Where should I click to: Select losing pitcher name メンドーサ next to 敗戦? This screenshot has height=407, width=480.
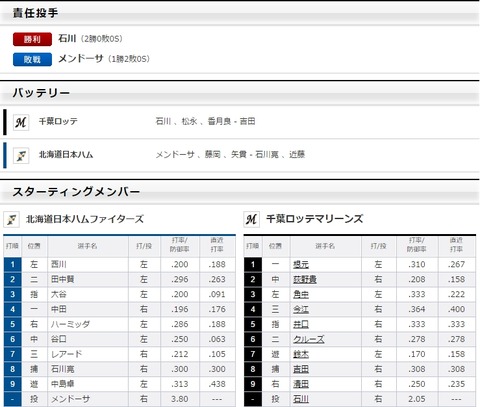click(81, 59)
